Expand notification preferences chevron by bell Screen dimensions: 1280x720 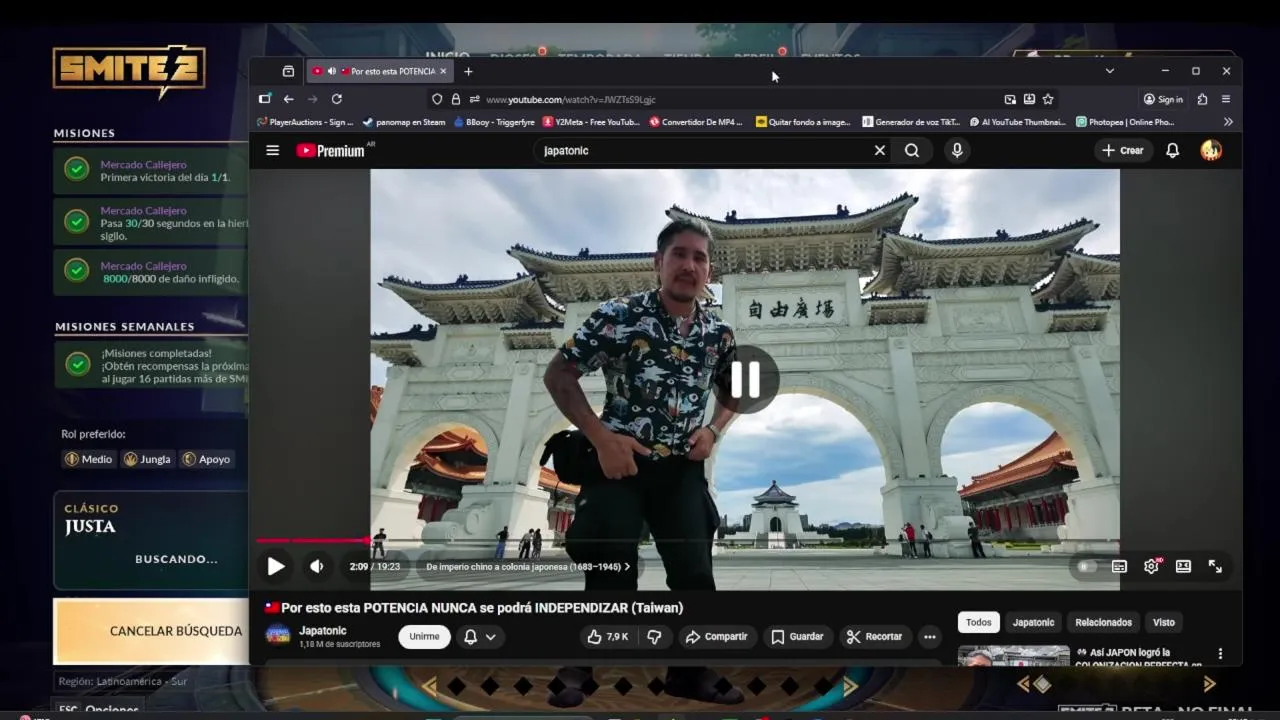coord(490,637)
